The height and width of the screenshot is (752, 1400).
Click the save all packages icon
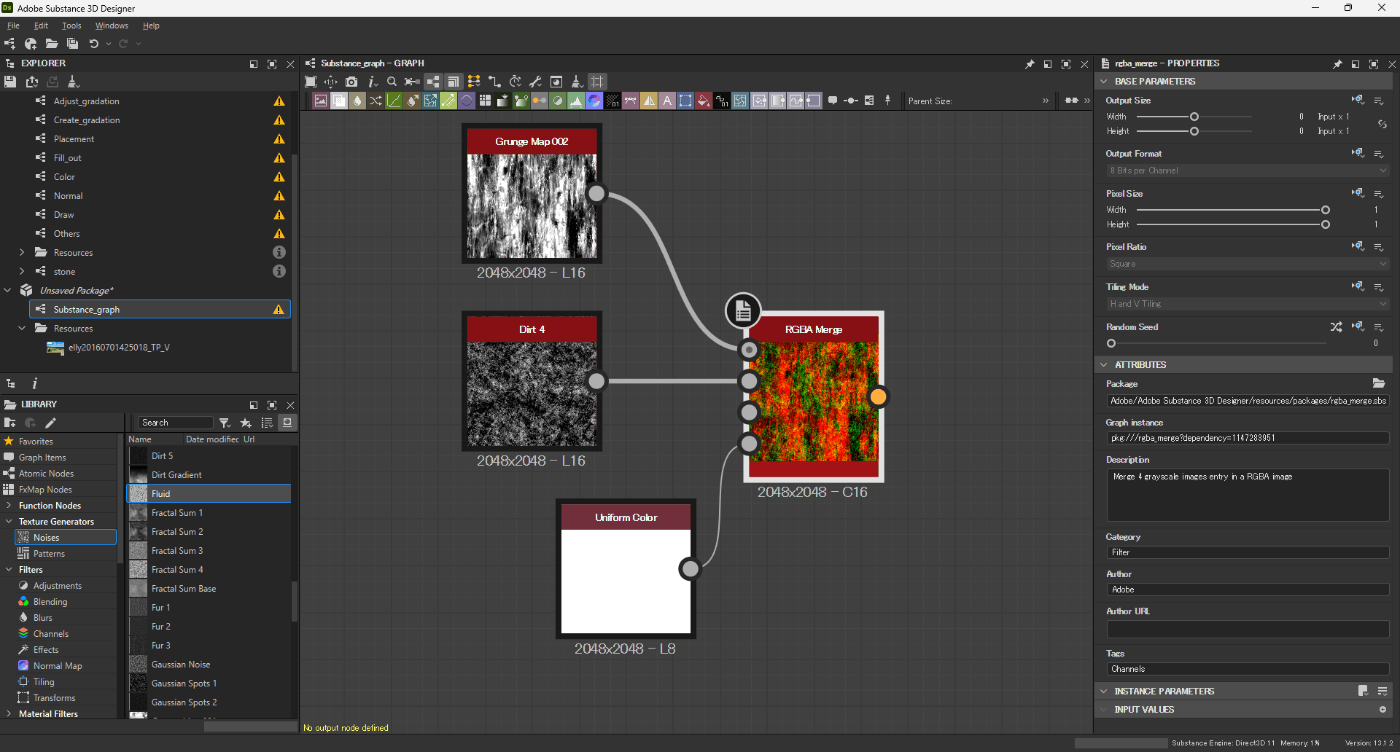(72, 44)
